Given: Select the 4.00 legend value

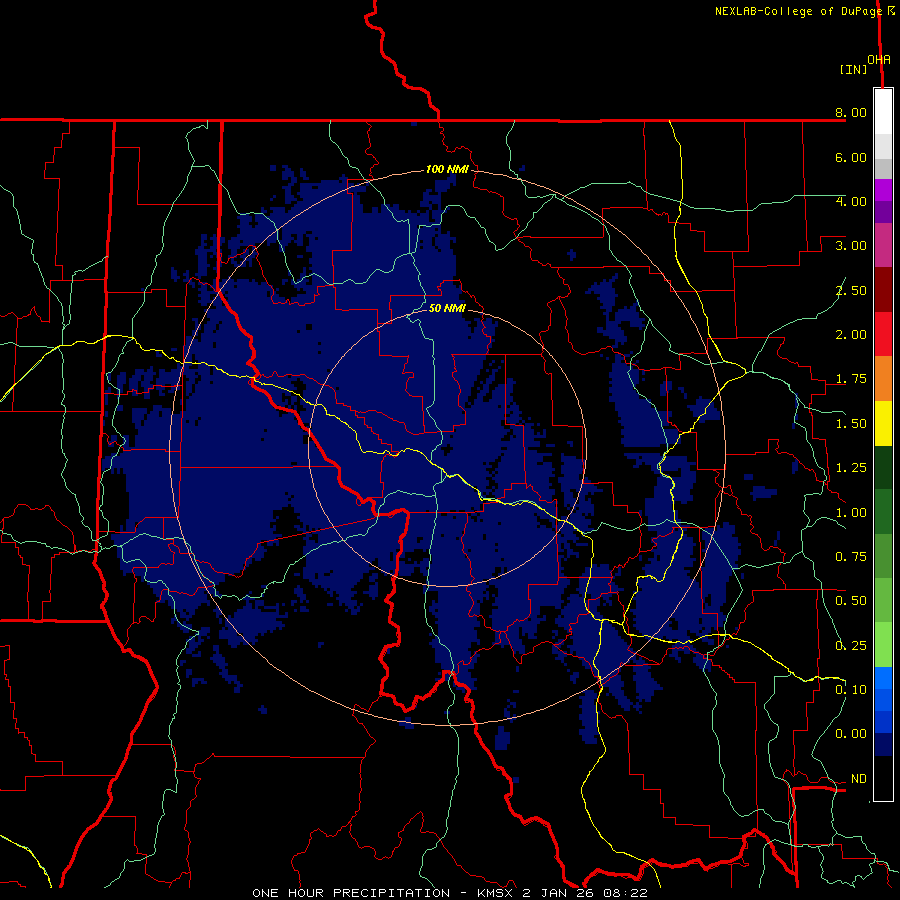Looking at the screenshot, I should pyautogui.click(x=851, y=201).
